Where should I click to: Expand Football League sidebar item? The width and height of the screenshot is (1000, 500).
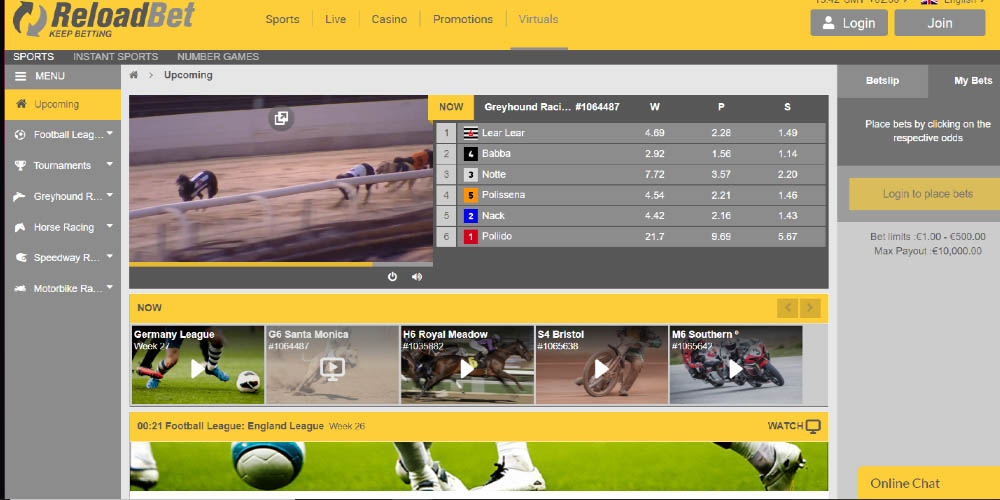click(x=109, y=134)
